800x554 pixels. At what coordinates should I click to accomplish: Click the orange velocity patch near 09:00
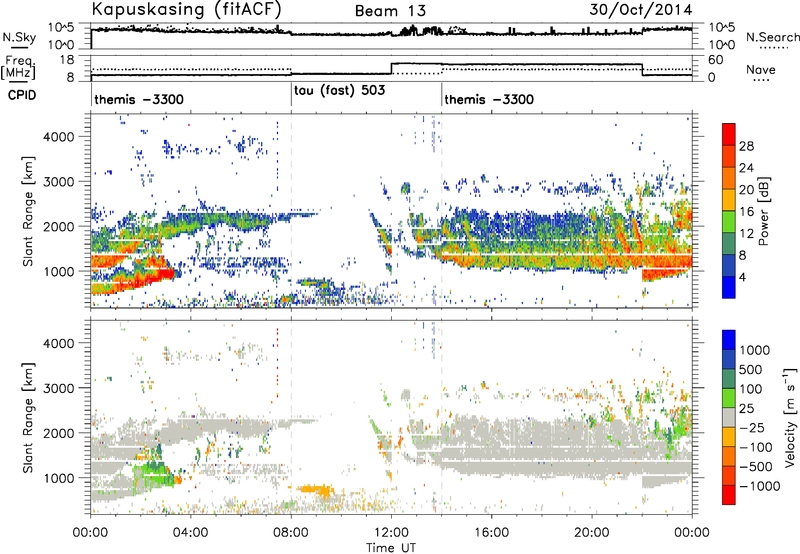(316, 490)
